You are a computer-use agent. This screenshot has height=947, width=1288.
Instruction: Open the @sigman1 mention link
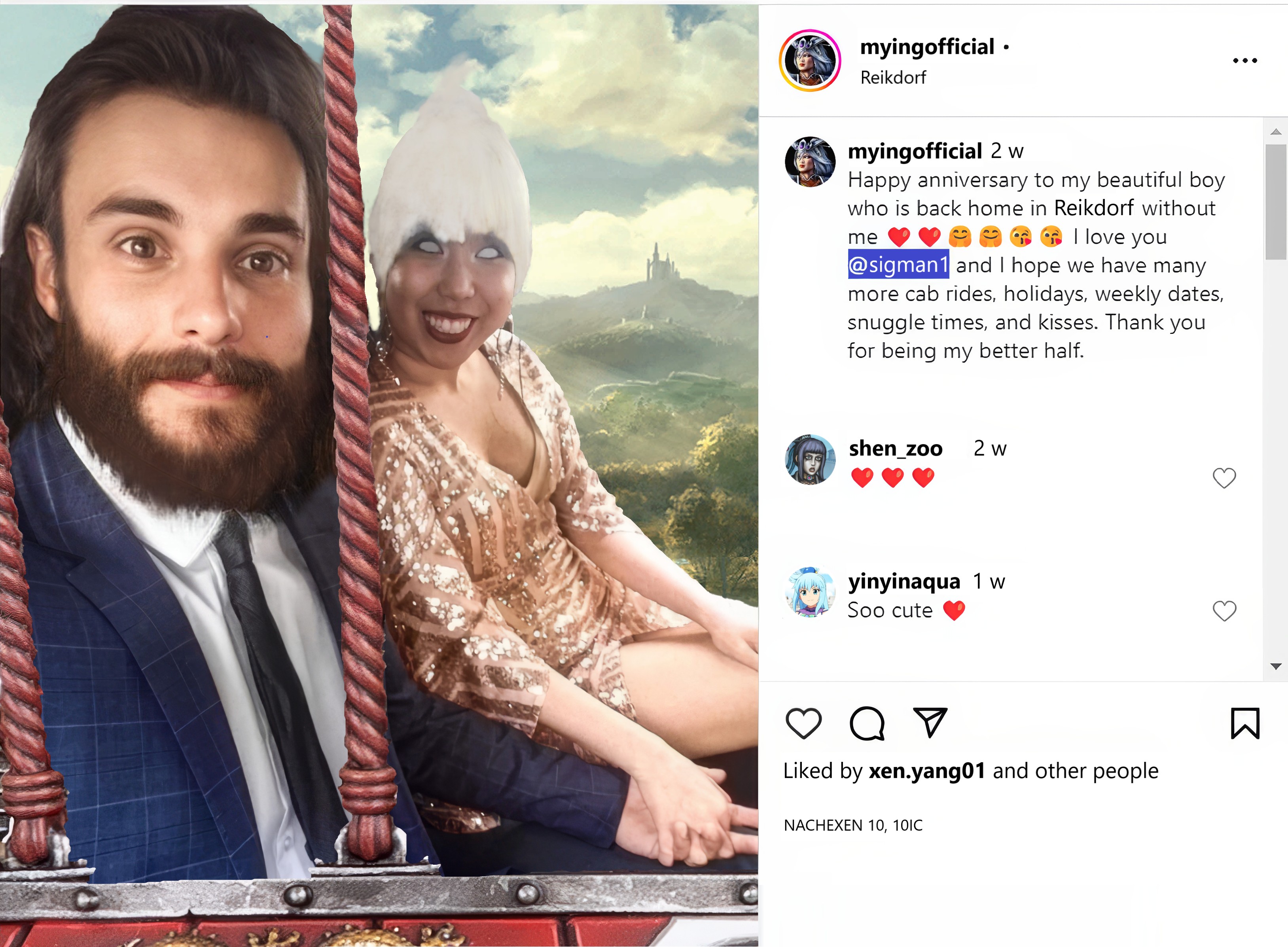point(898,265)
